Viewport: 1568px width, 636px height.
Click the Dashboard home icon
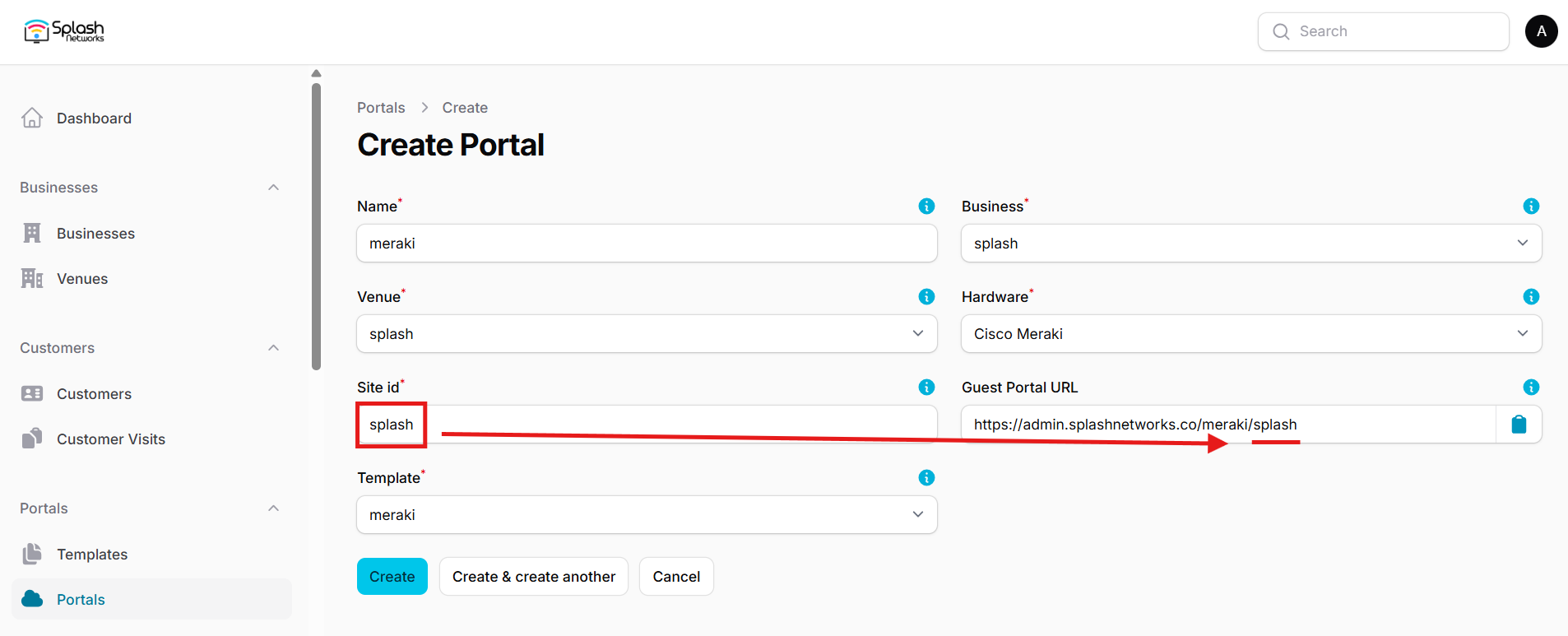point(32,118)
